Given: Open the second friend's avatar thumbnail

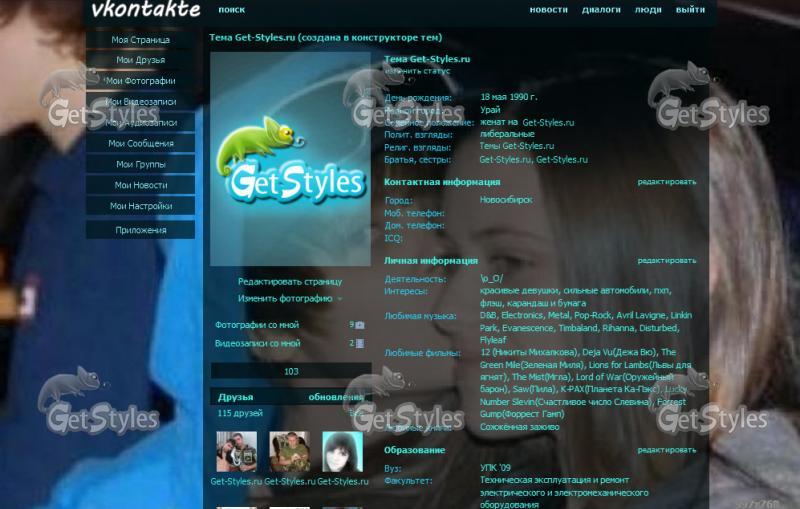Looking at the screenshot, I should tap(289, 452).
